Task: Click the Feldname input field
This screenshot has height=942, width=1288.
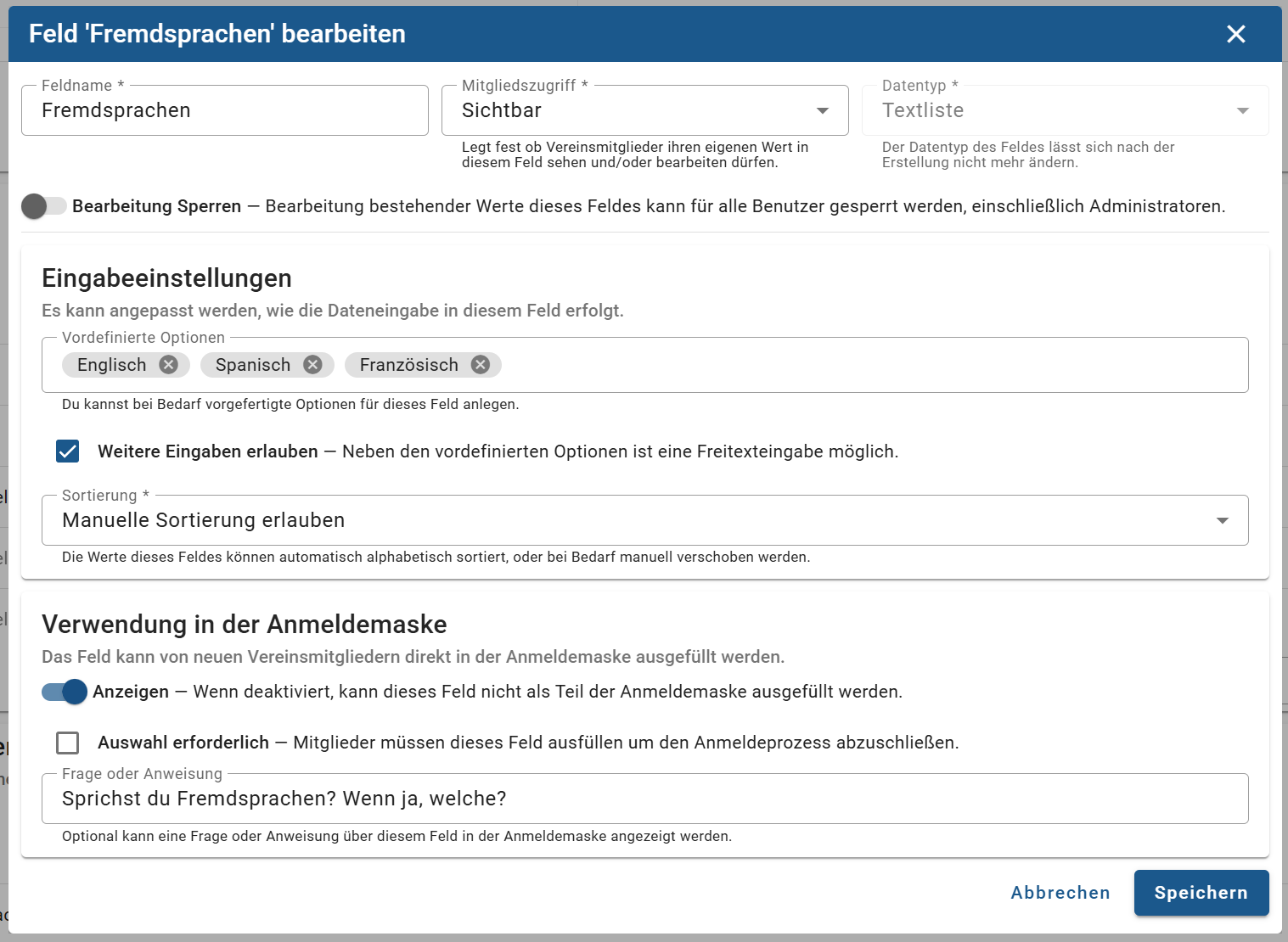Action: click(225, 110)
